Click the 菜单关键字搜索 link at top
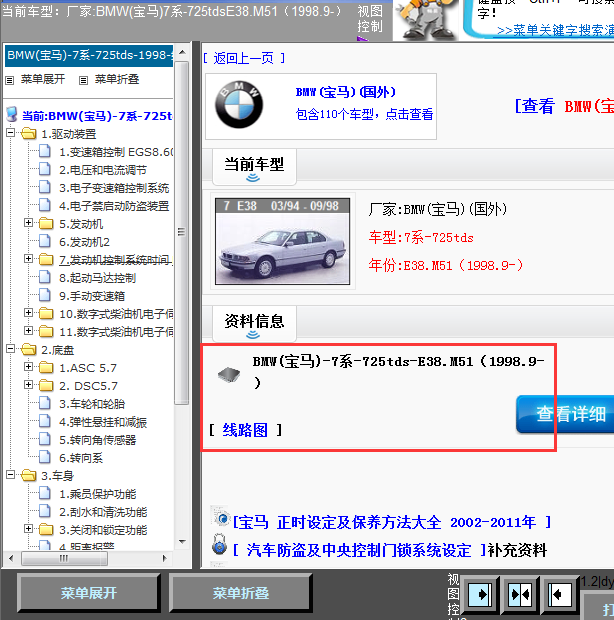This screenshot has height=620, width=614. 555,30
